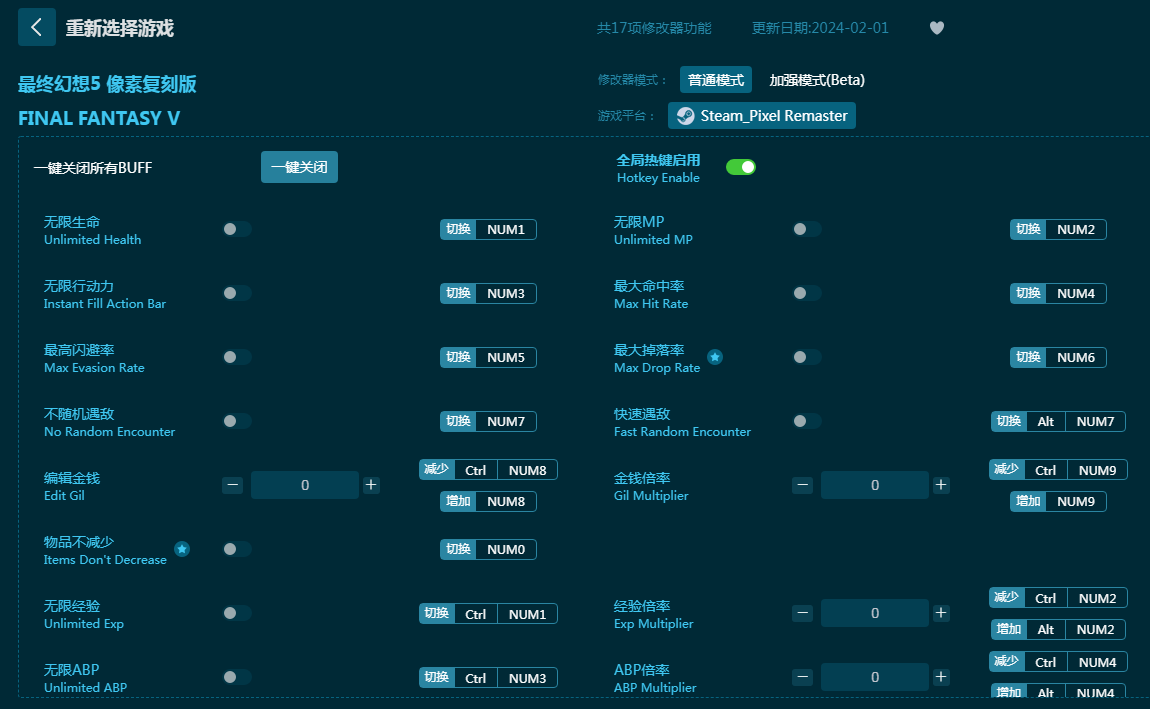Enable Max Hit Rate toggle
Image resolution: width=1150 pixels, height=709 pixels.
pyautogui.click(x=807, y=293)
